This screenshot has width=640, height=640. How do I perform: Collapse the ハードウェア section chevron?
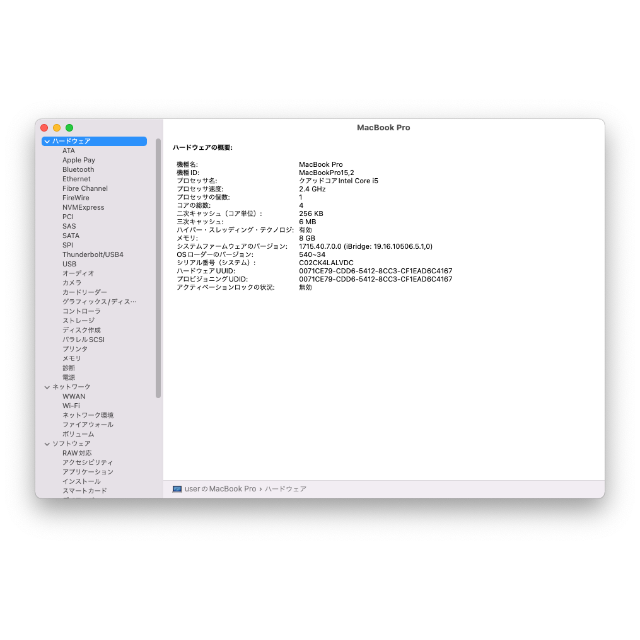47,141
